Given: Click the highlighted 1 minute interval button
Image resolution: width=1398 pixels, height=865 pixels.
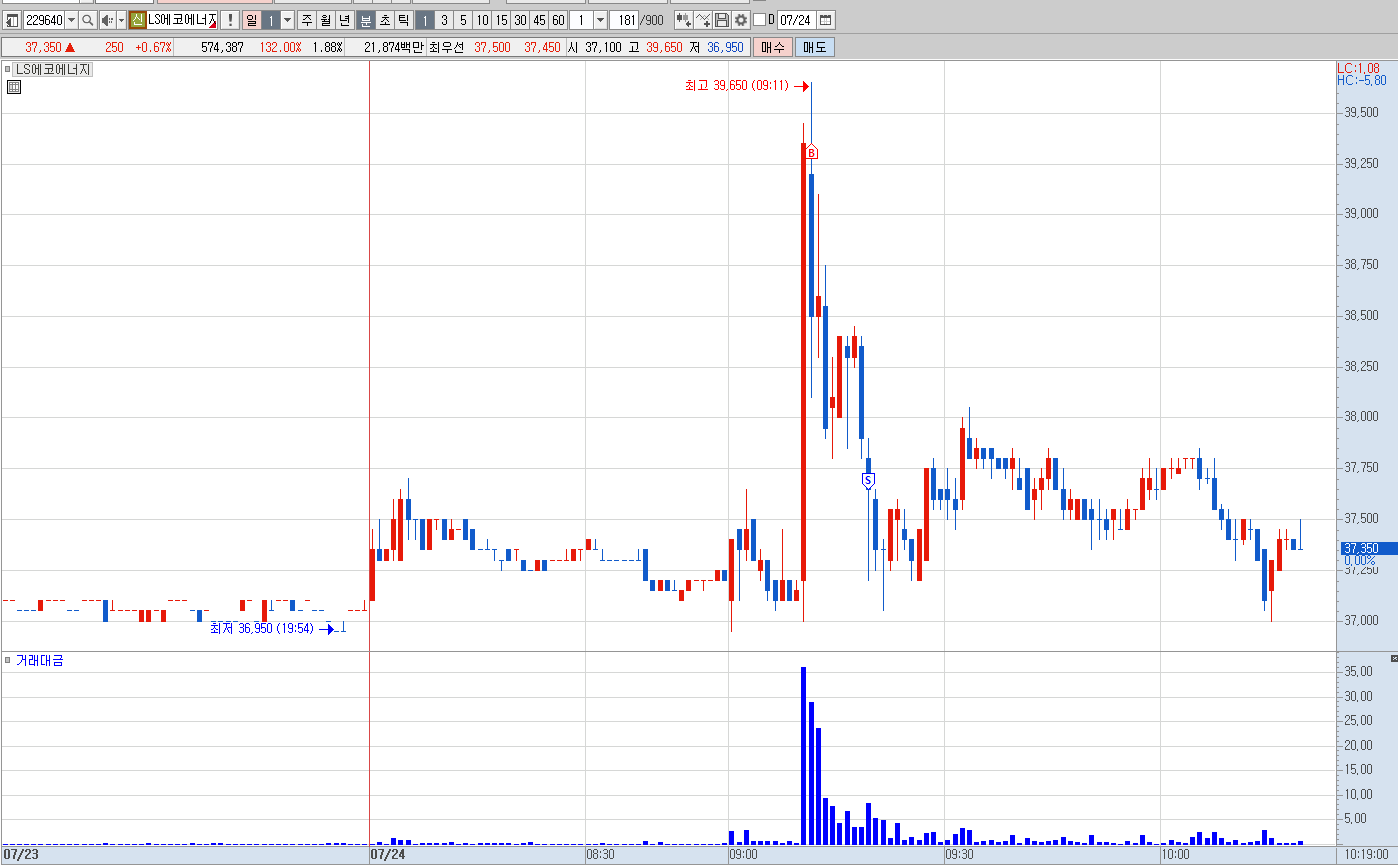Looking at the screenshot, I should coord(425,20).
